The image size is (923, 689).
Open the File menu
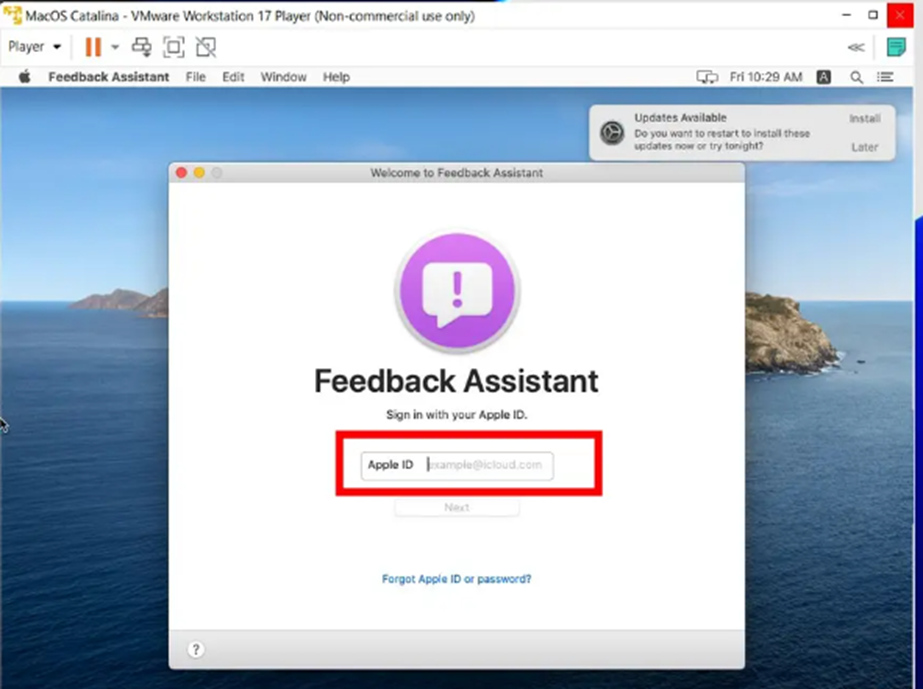(195, 77)
